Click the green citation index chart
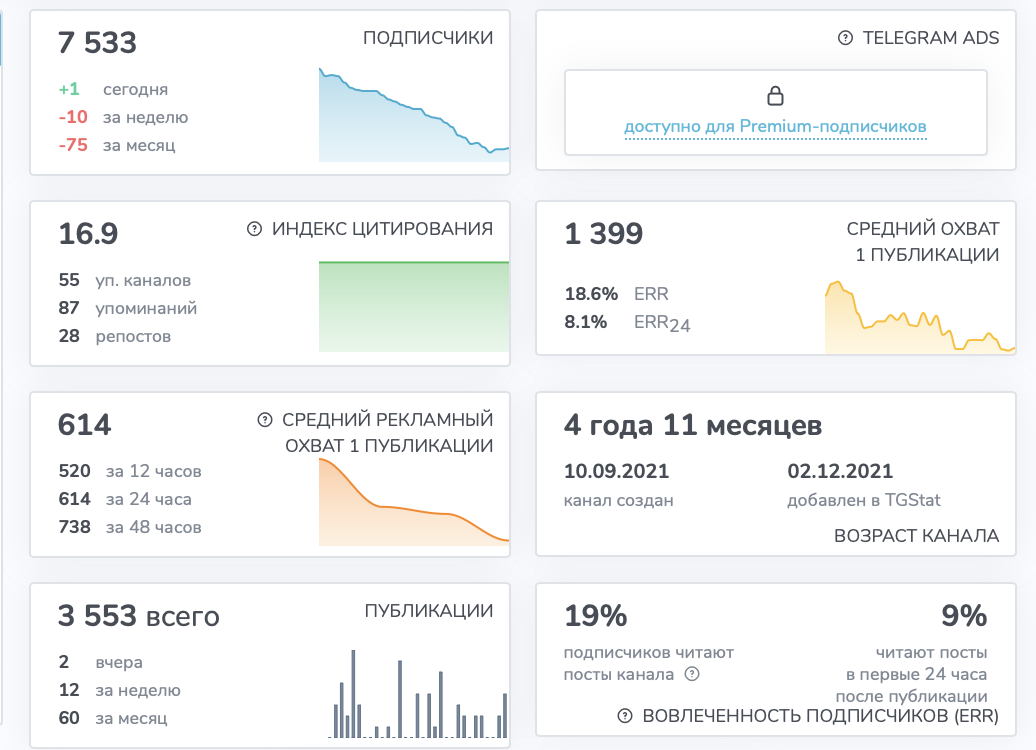 414,307
